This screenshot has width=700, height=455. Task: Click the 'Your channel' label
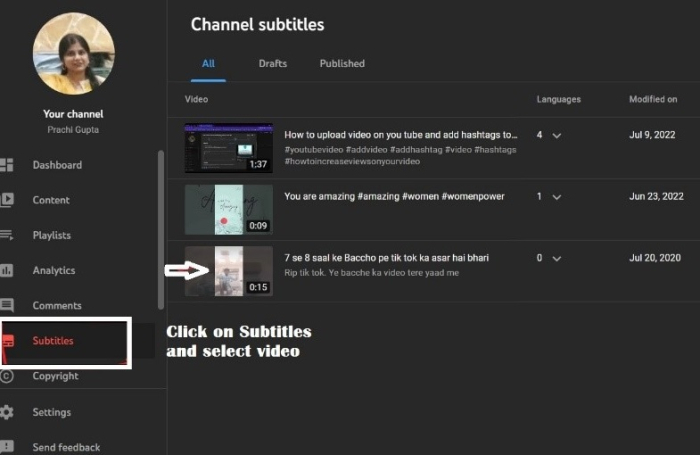(73, 114)
